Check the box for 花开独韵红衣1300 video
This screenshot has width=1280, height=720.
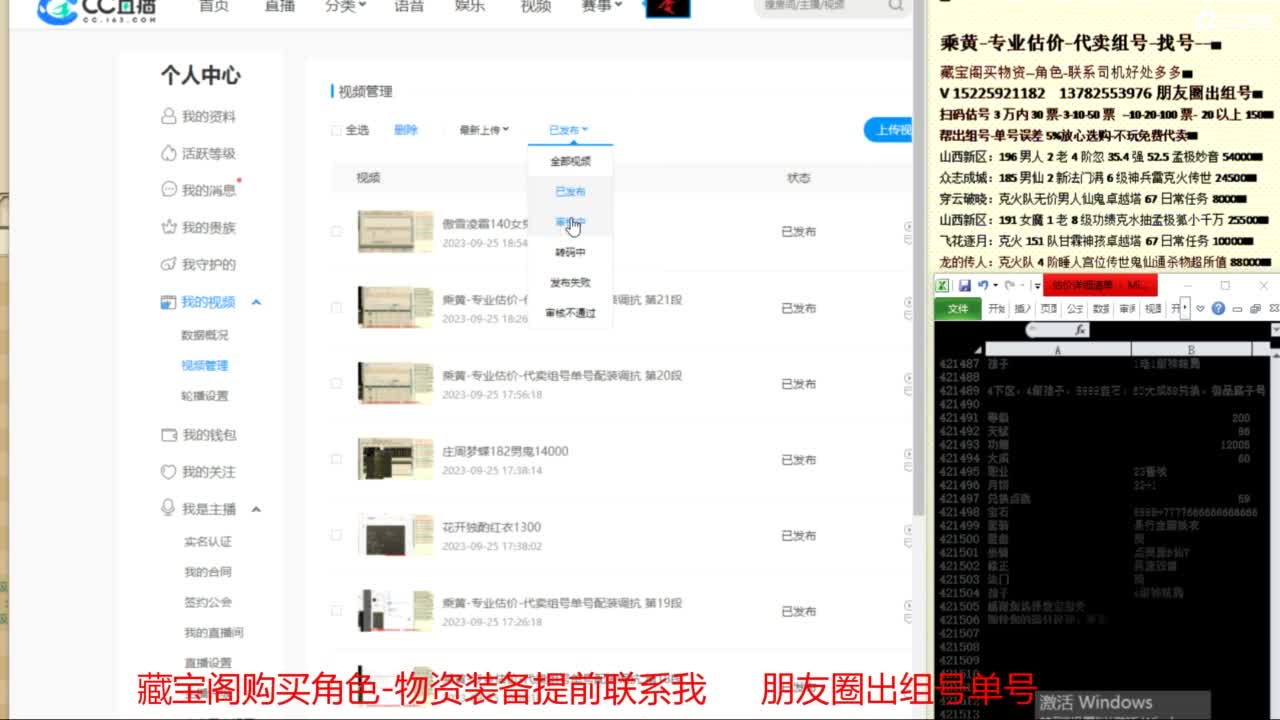tap(336, 535)
